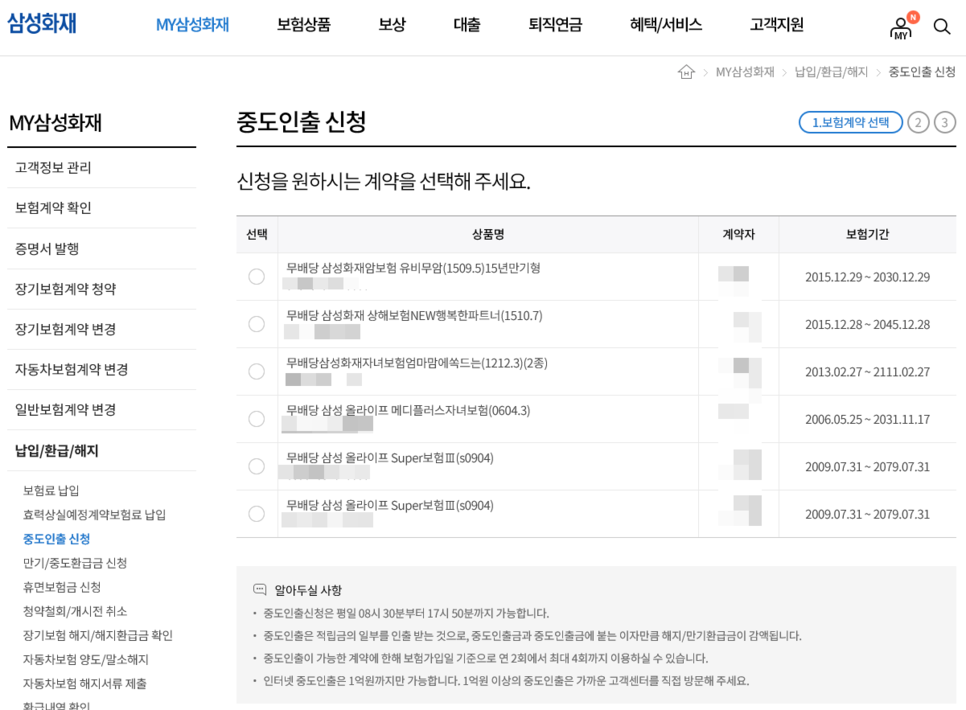Select radio for 유비무암(1509.5)15년만기형 contract
This screenshot has width=966, height=710.
coord(256,277)
